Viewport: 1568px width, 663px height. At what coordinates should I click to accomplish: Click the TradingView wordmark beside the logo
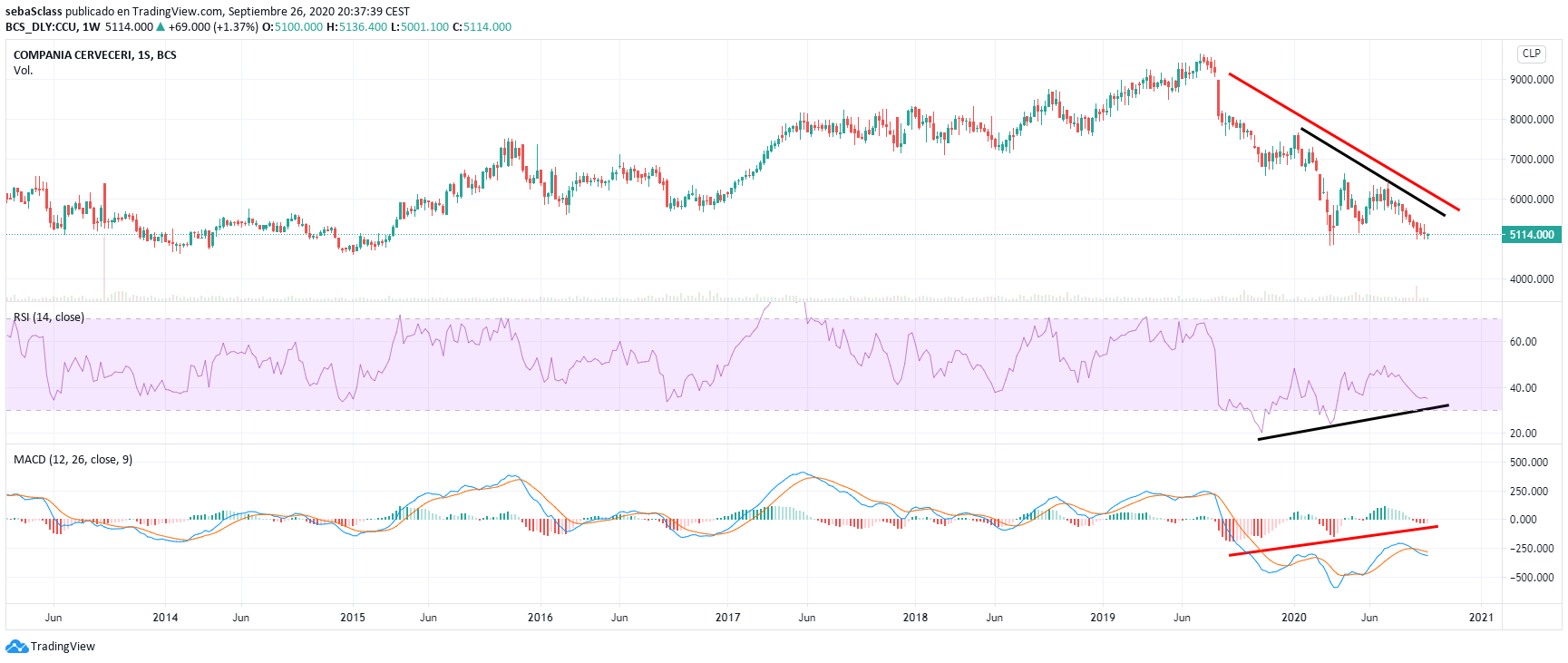pyautogui.click(x=63, y=647)
